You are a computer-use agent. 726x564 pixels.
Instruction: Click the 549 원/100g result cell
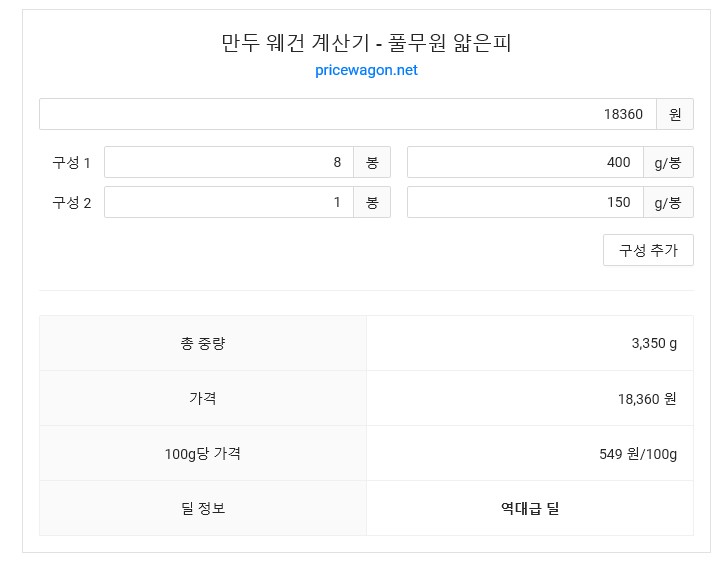530,453
